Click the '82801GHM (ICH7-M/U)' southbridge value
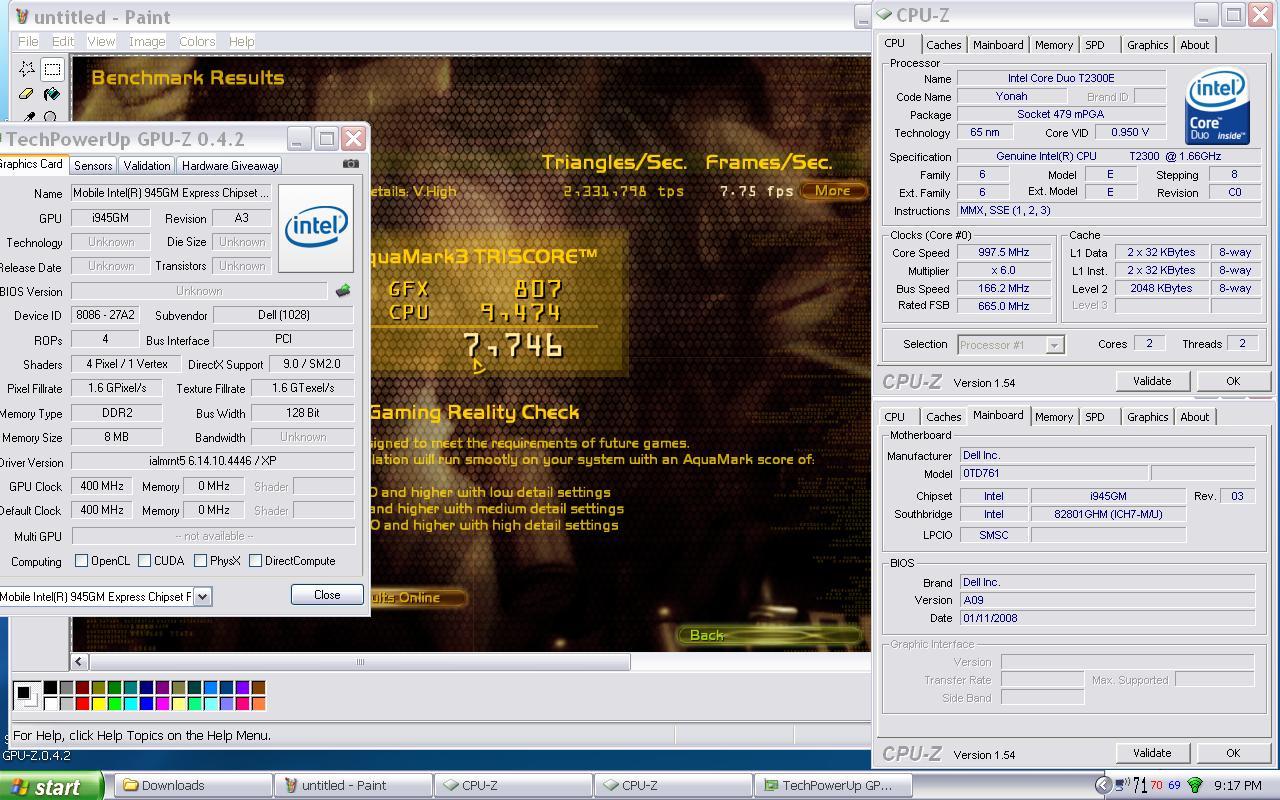This screenshot has width=1280, height=800. click(1107, 514)
